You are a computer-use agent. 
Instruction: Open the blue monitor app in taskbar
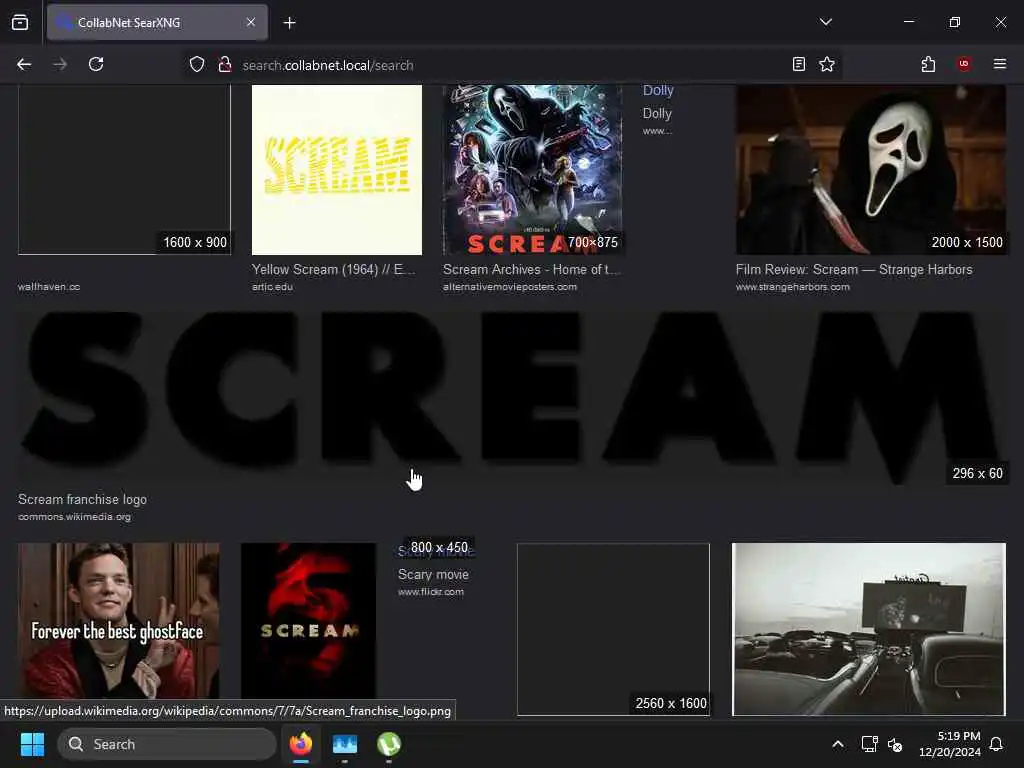[345, 744]
